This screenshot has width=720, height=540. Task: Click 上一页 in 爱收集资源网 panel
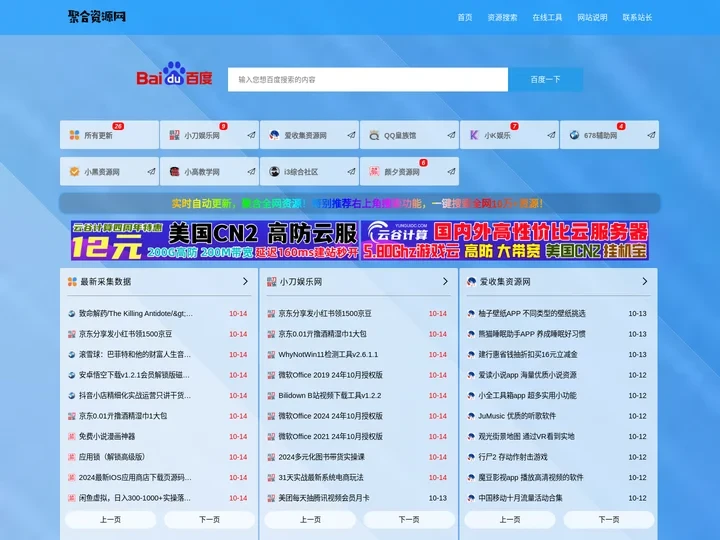pyautogui.click(x=510, y=519)
